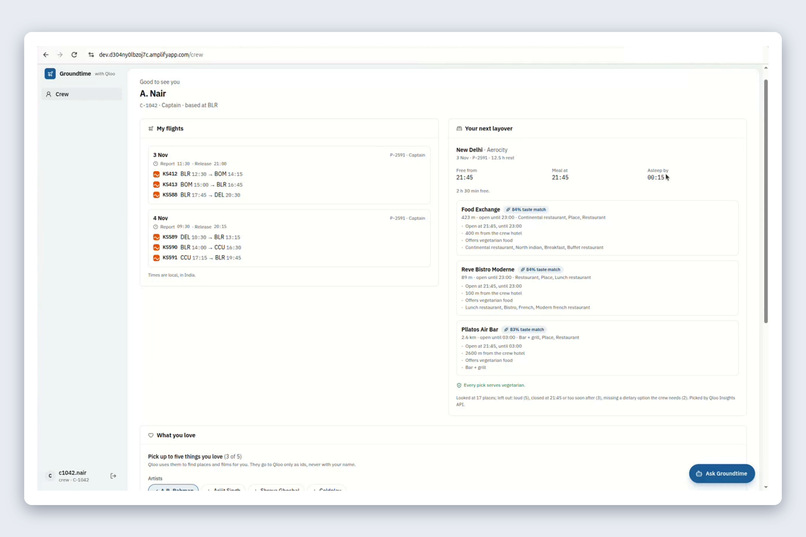This screenshot has height=537, width=806.
Task: Click the Your next layover header icon
Action: (x=459, y=128)
